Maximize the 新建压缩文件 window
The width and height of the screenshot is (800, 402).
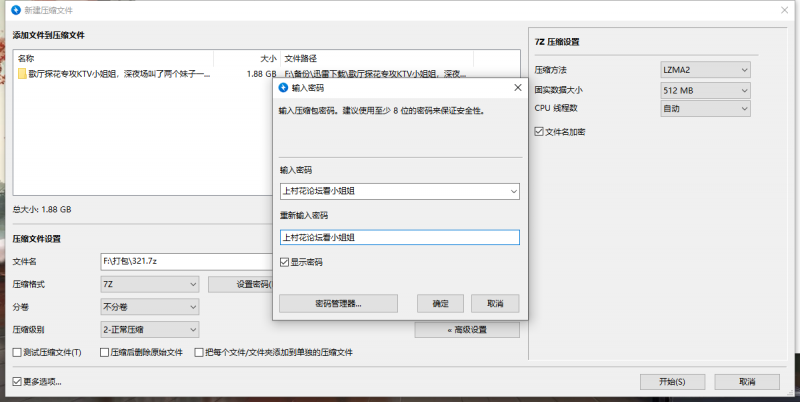tap(735, 9)
